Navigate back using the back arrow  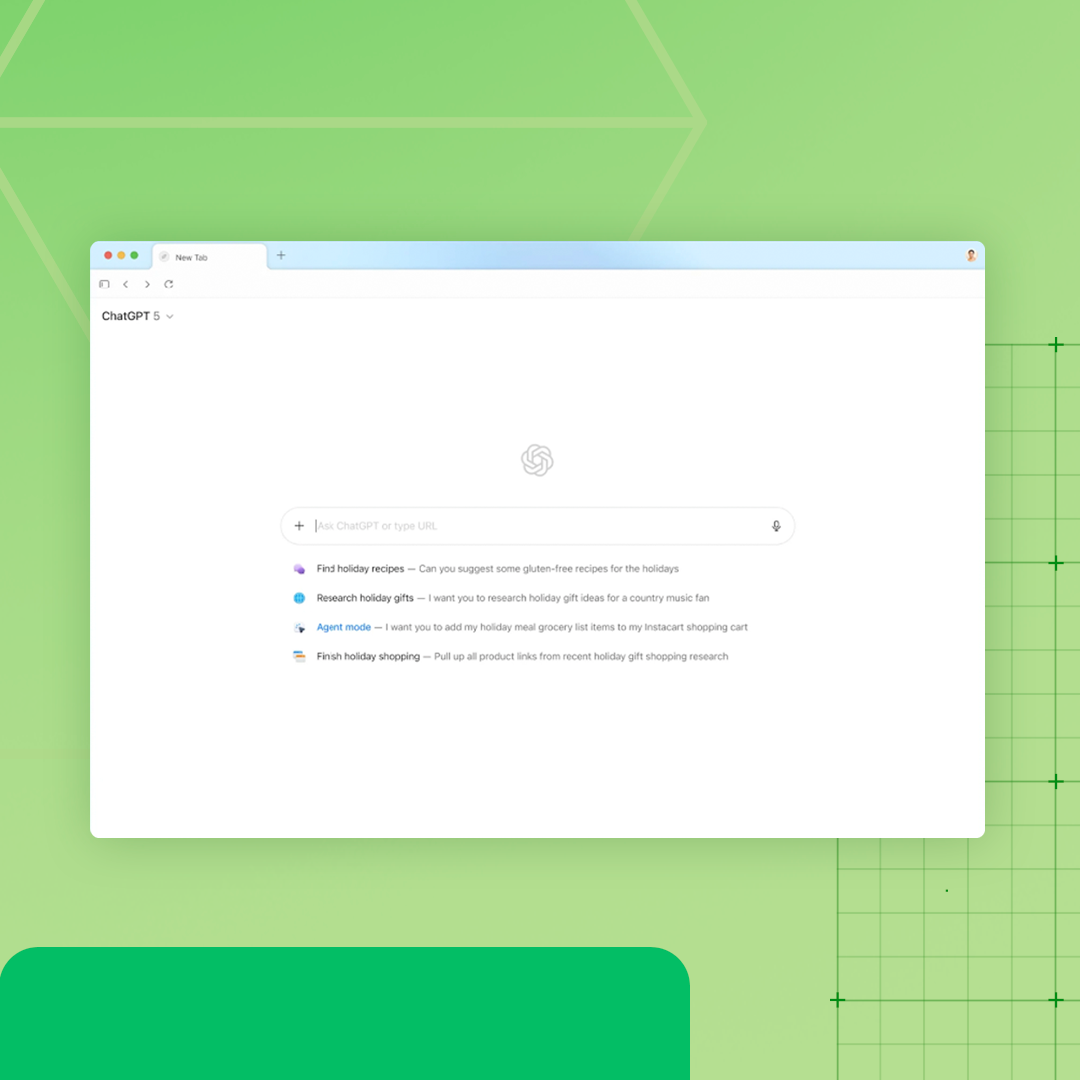coord(125,284)
